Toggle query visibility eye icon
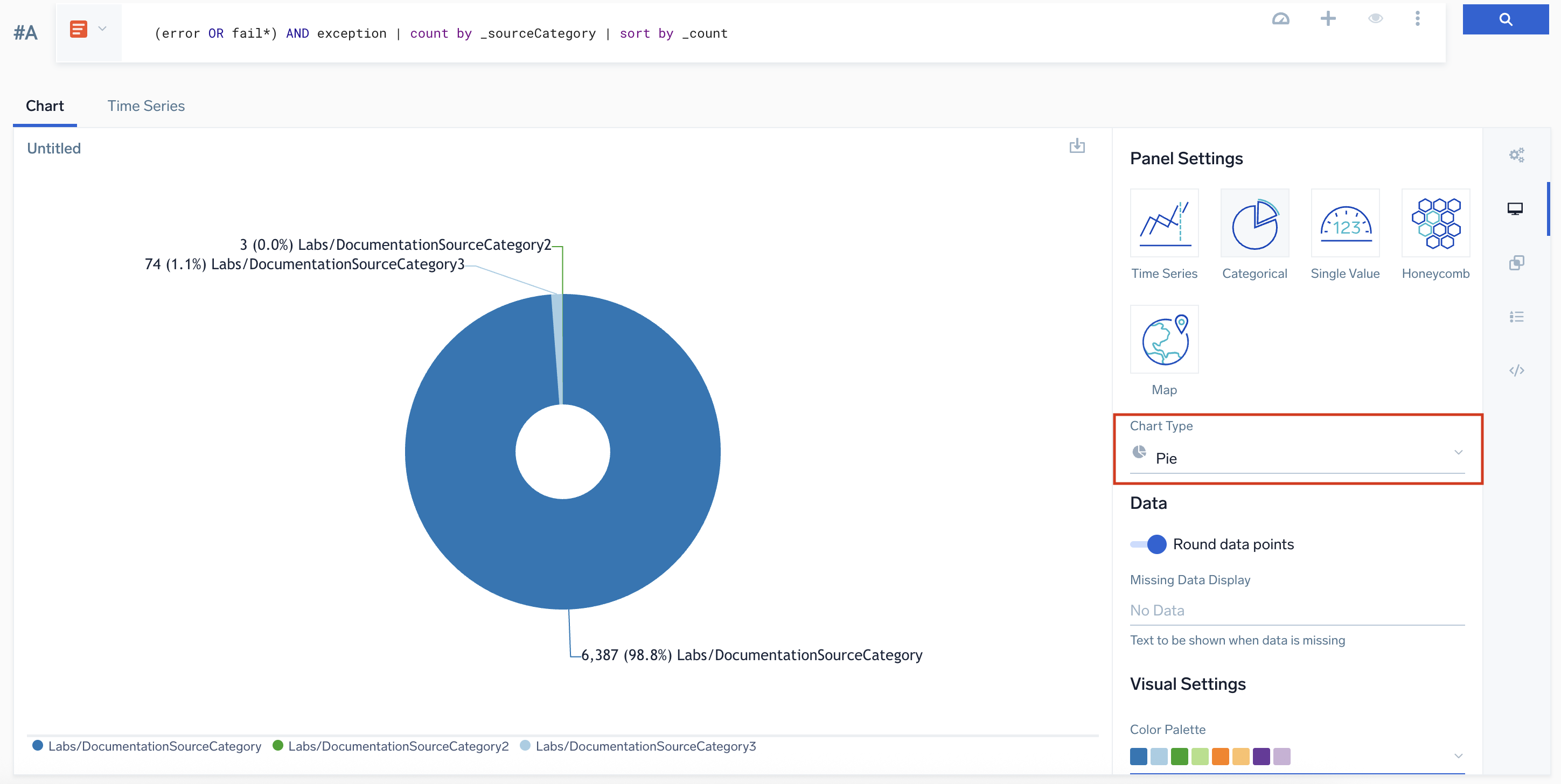This screenshot has width=1561, height=784. [x=1375, y=19]
